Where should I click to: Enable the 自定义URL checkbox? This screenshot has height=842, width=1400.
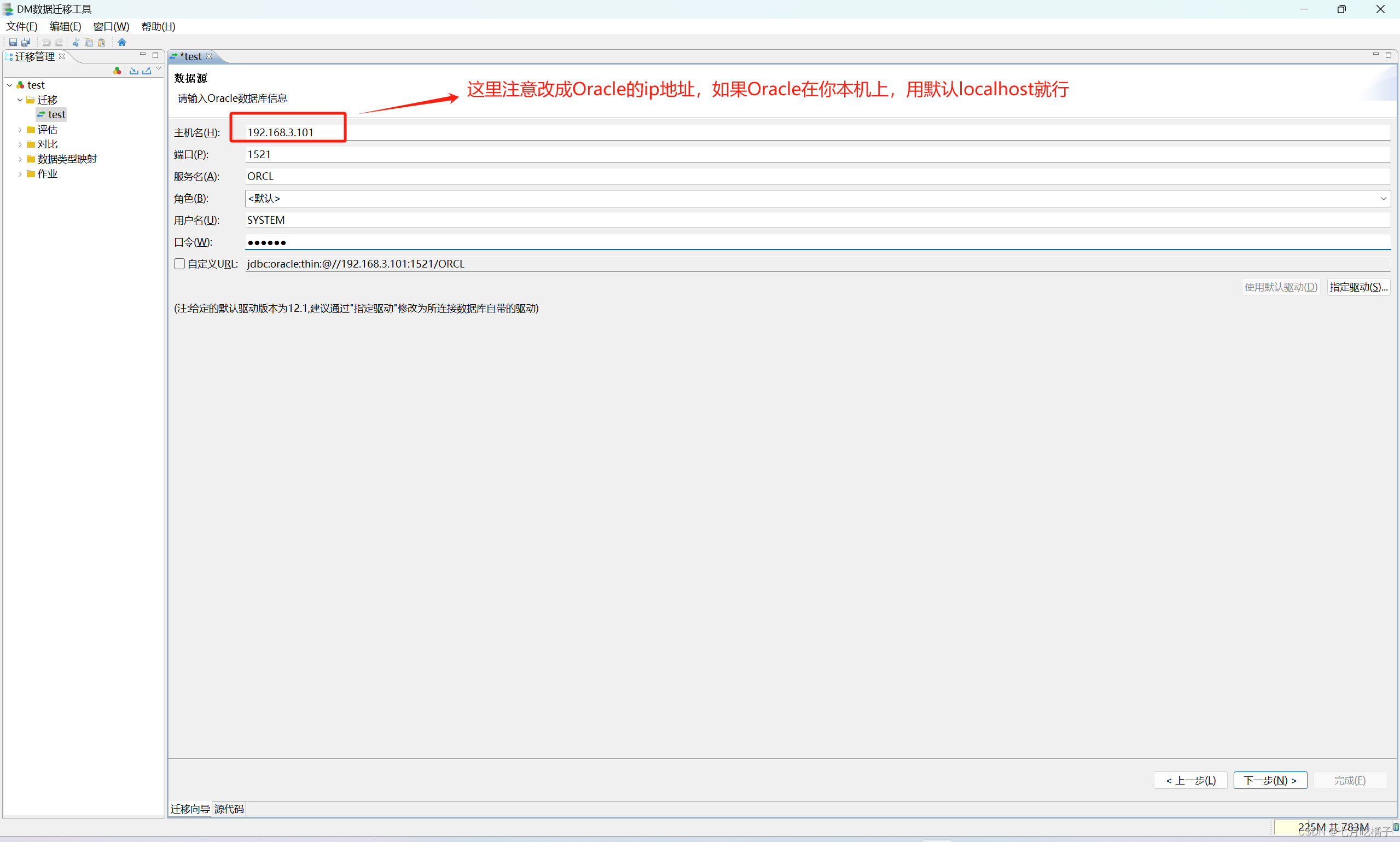point(179,264)
